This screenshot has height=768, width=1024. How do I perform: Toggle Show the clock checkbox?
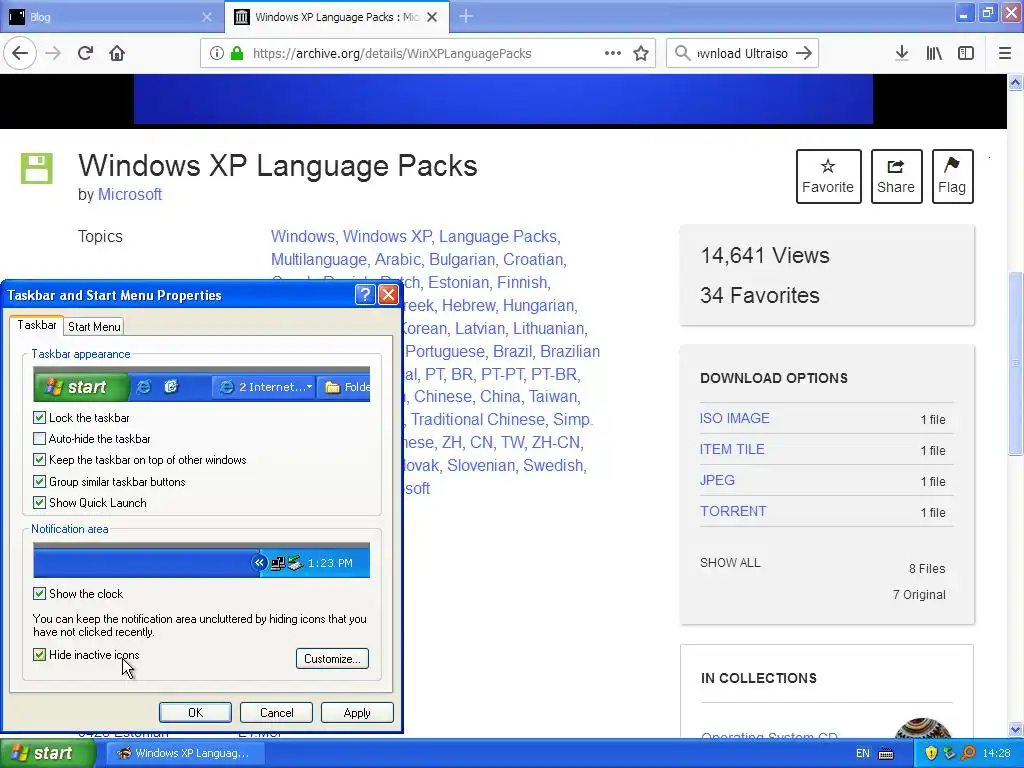tap(39, 594)
